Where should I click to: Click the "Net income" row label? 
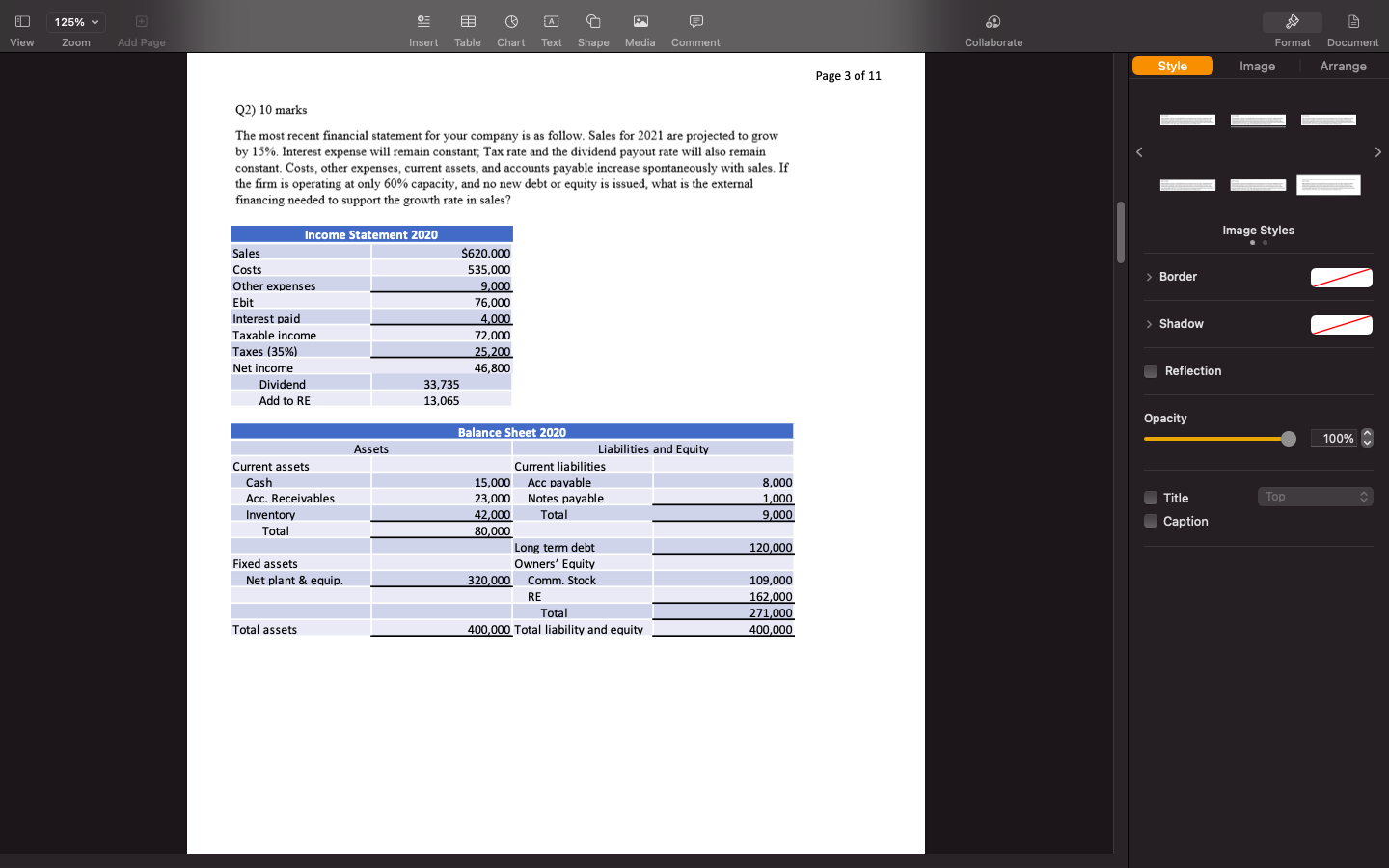tap(262, 368)
